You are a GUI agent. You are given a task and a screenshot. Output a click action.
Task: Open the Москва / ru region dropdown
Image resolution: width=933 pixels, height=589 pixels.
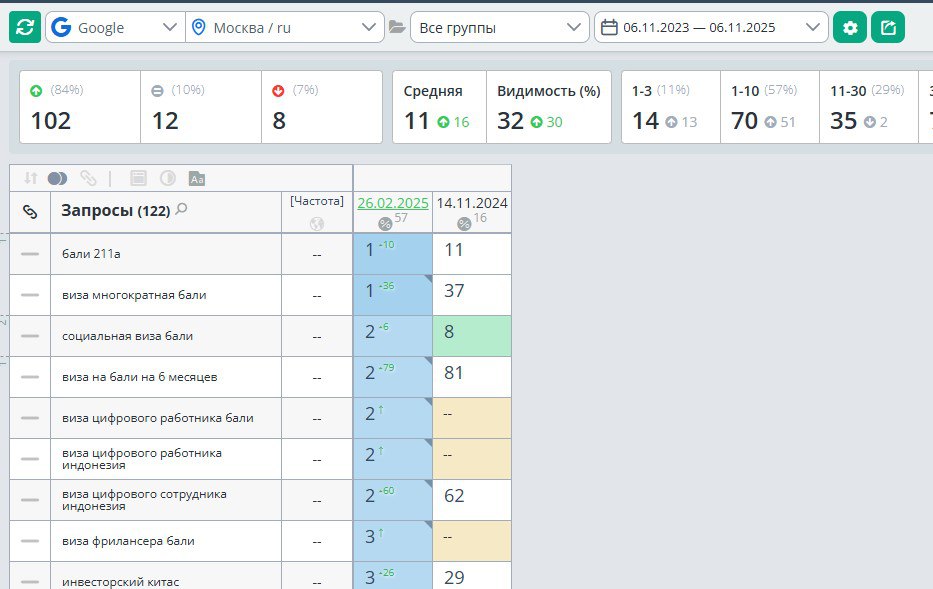point(285,27)
